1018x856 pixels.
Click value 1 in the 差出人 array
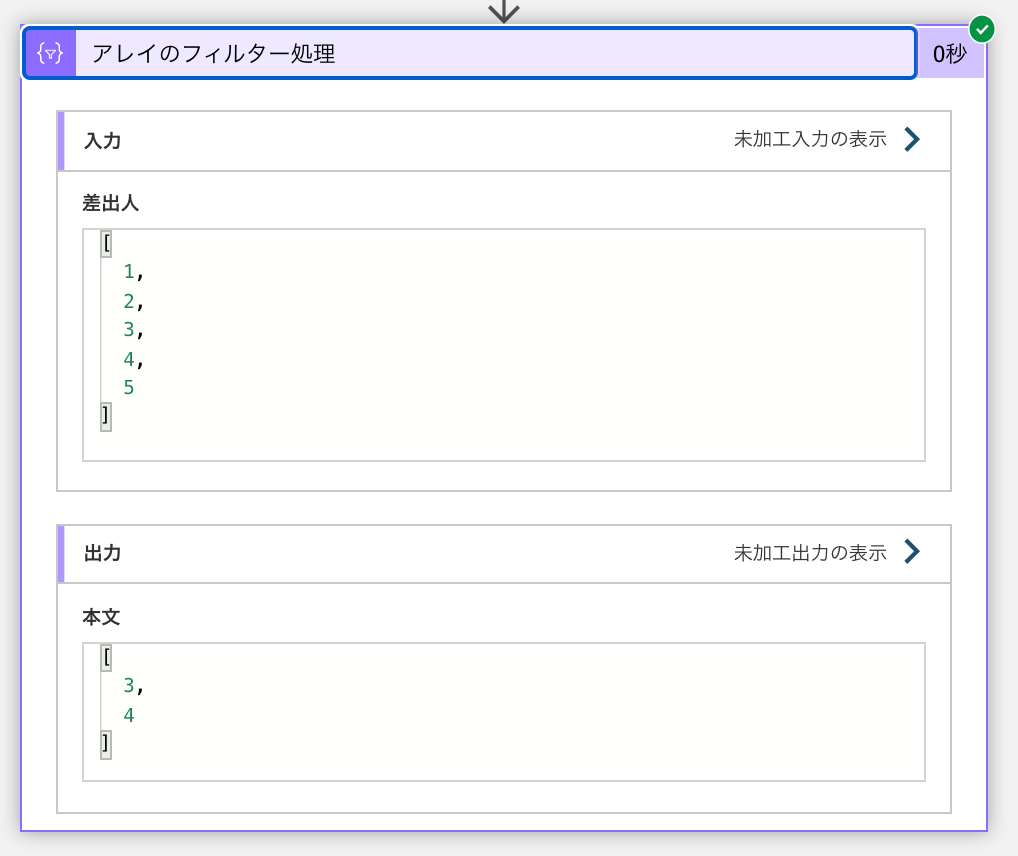[x=129, y=271]
